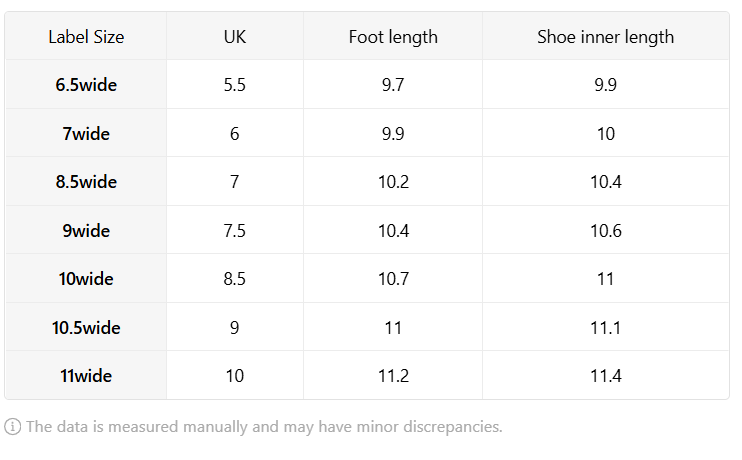Click the manual measurement disclaimer text
This screenshot has height=460, width=742.
click(264, 427)
